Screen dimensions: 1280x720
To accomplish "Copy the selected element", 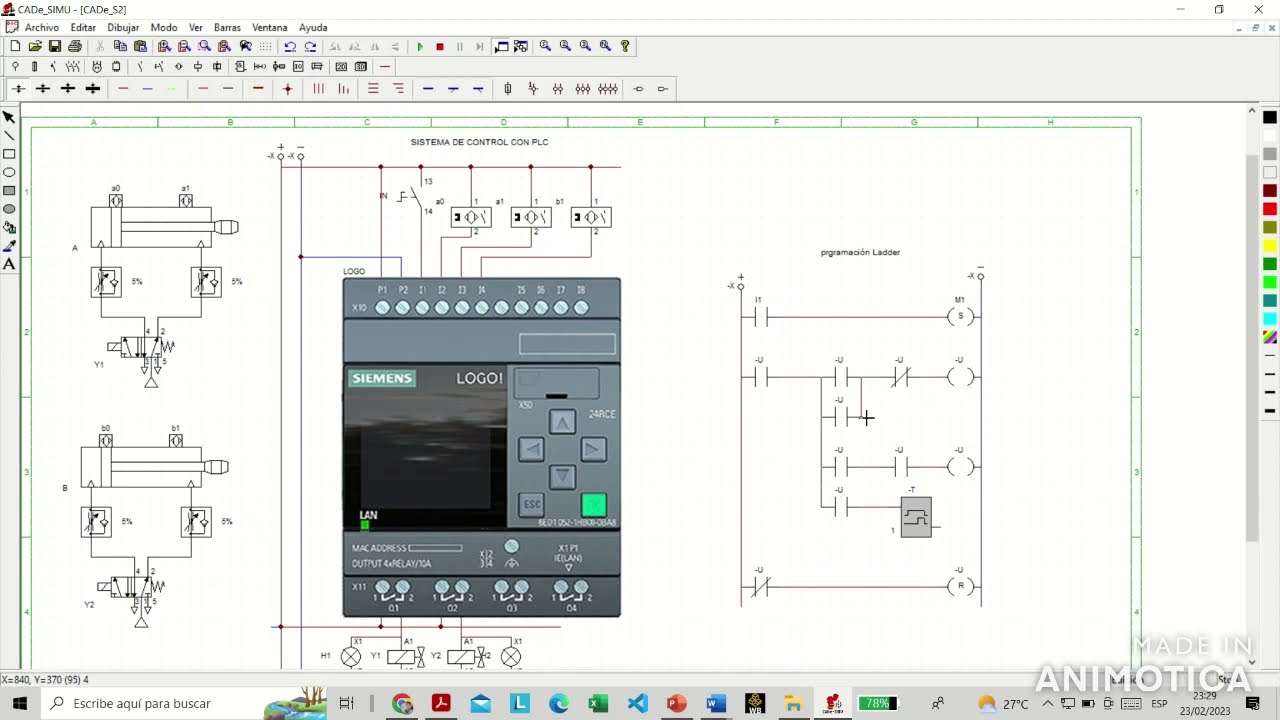I will pos(120,46).
